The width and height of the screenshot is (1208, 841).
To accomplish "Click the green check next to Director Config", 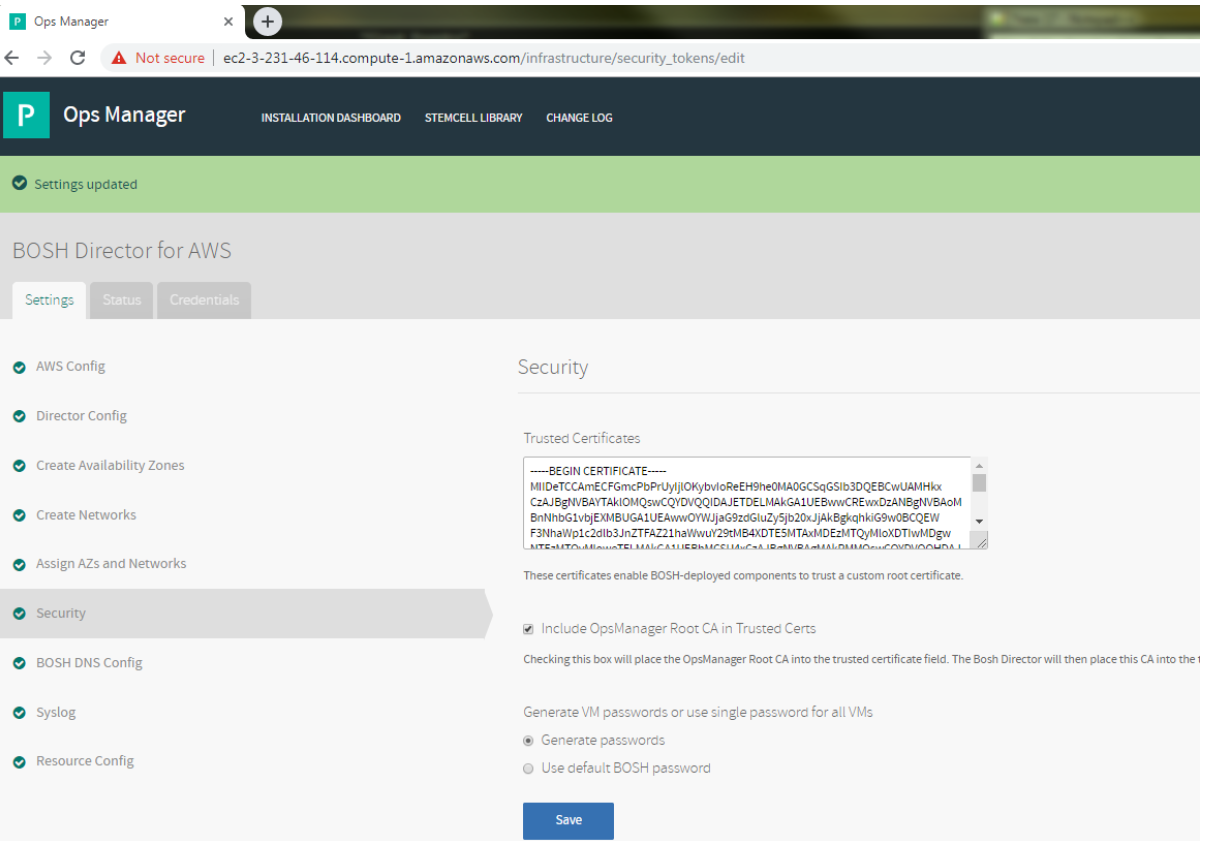I will click(x=19, y=416).
